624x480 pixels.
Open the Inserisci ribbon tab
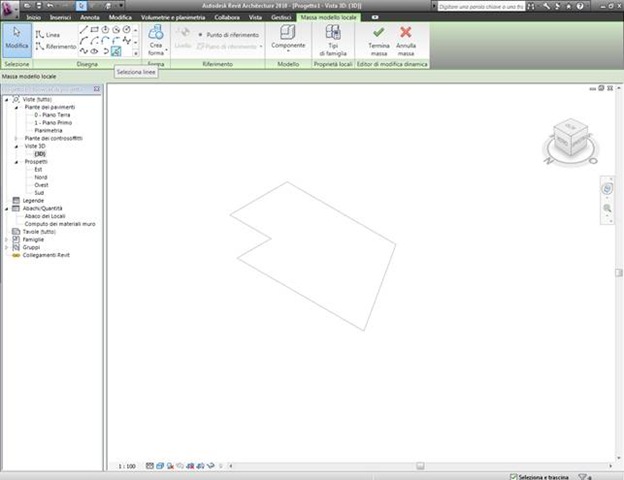[60, 18]
